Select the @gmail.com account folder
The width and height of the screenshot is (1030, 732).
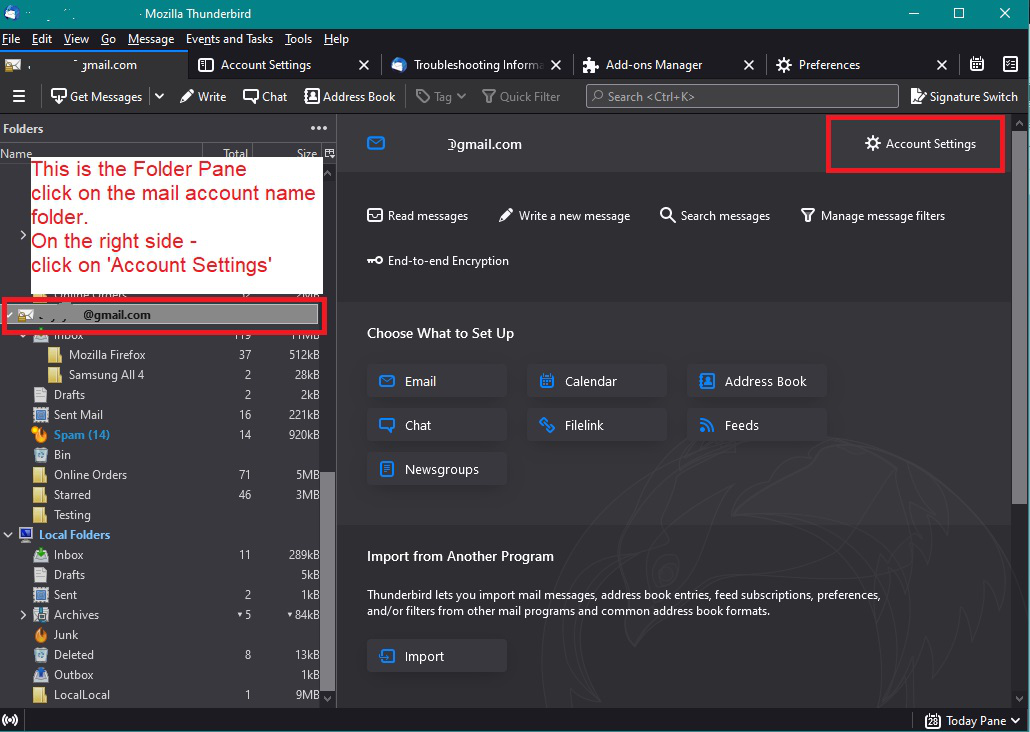coord(162,315)
